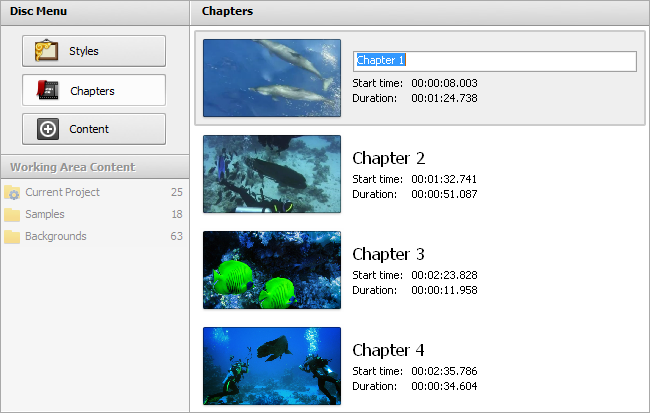Screen dimensions: 650x413
Task: Click the Chapter 4 title text
Action: pyautogui.click(x=388, y=350)
